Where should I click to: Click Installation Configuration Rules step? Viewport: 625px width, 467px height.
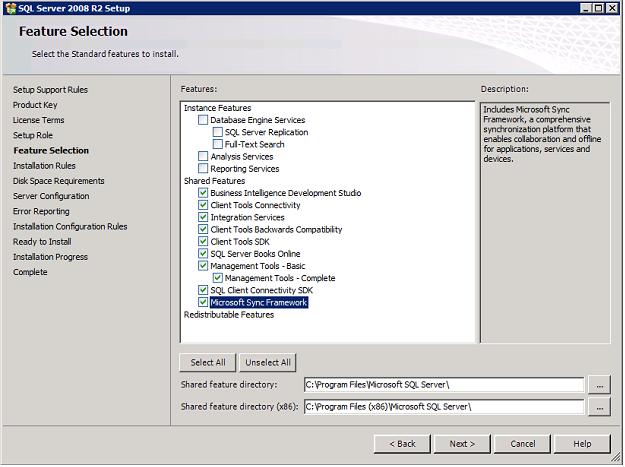(x=70, y=226)
